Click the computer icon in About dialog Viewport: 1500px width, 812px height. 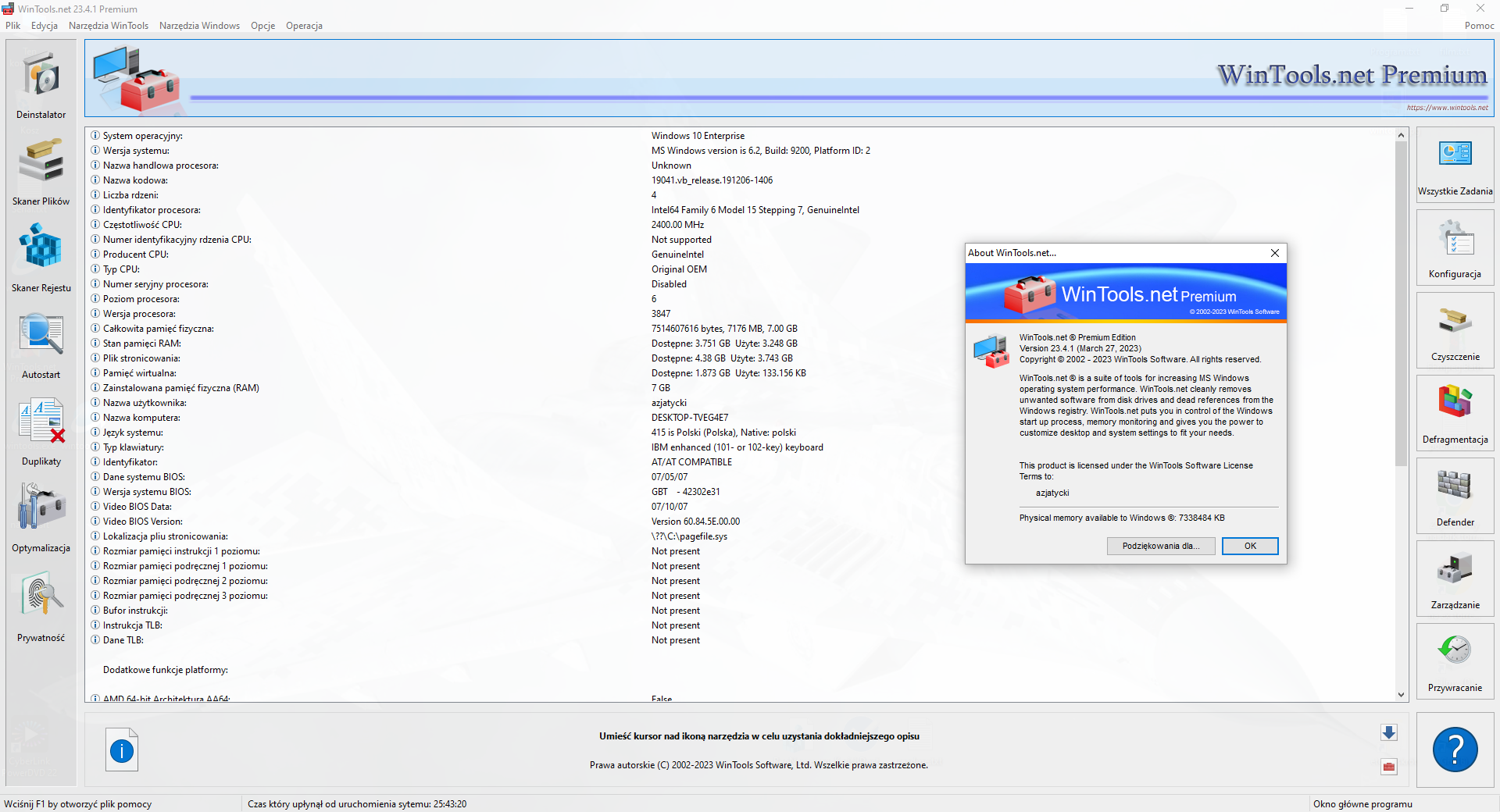pos(991,351)
